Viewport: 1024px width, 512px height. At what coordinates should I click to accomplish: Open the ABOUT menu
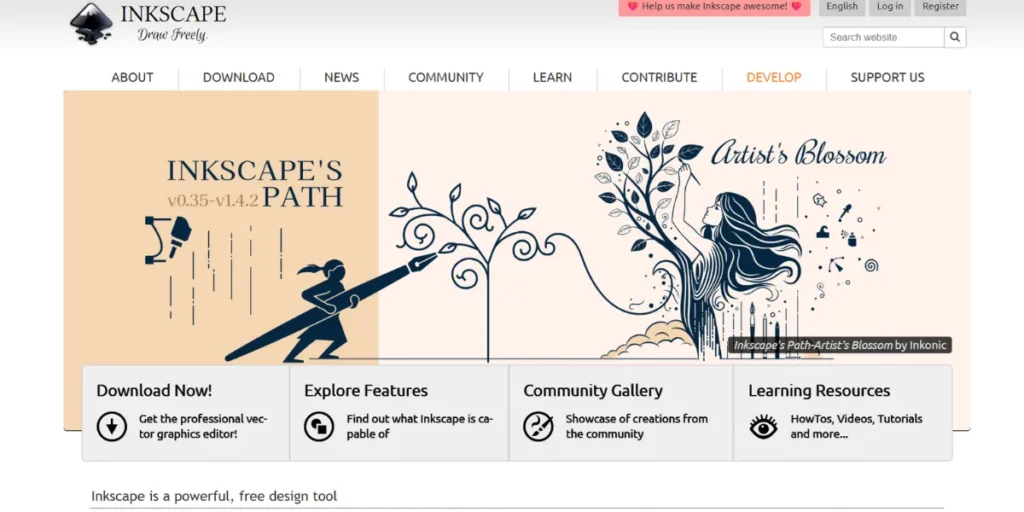(x=132, y=77)
